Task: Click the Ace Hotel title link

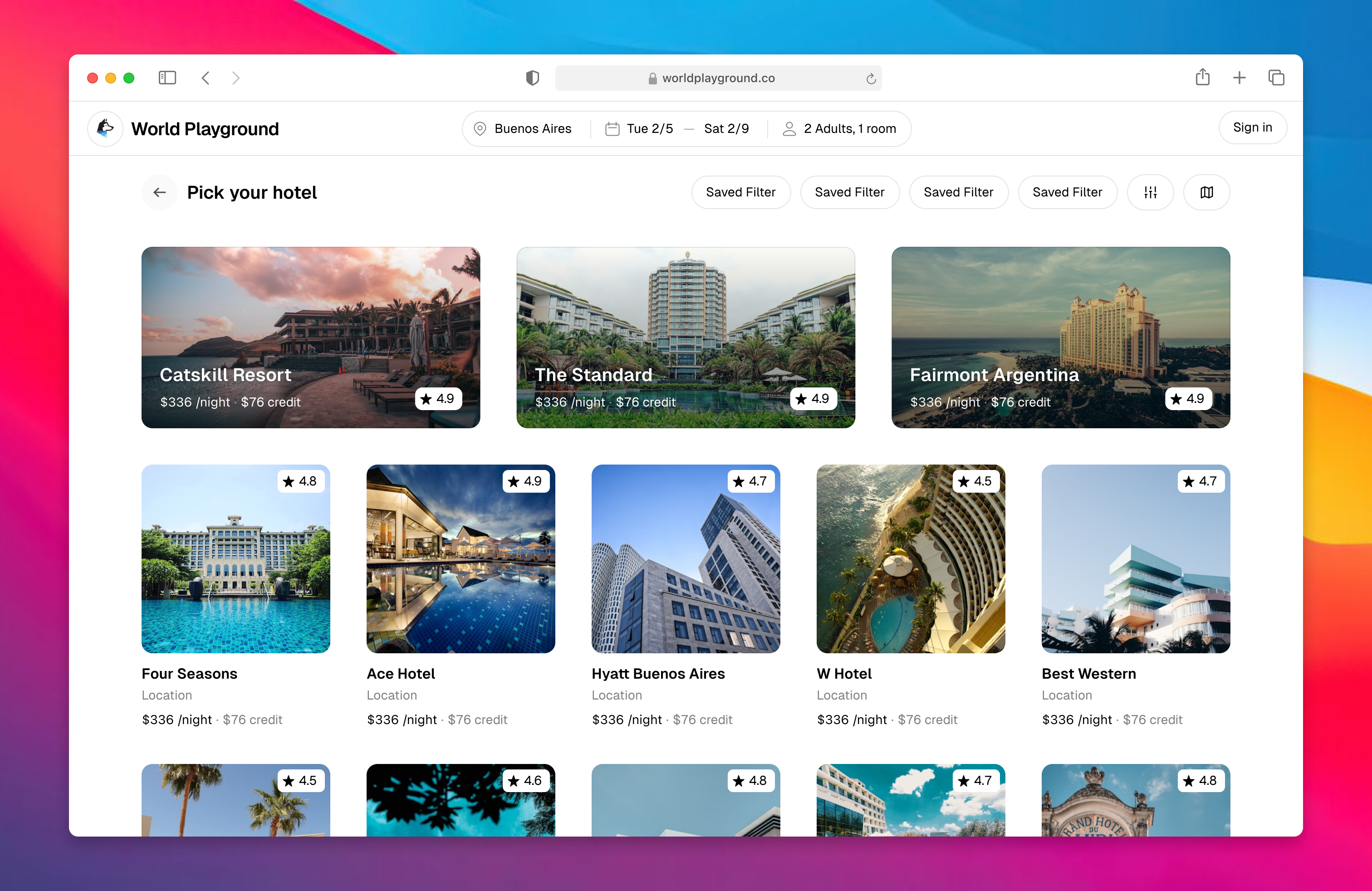Action: coord(401,673)
